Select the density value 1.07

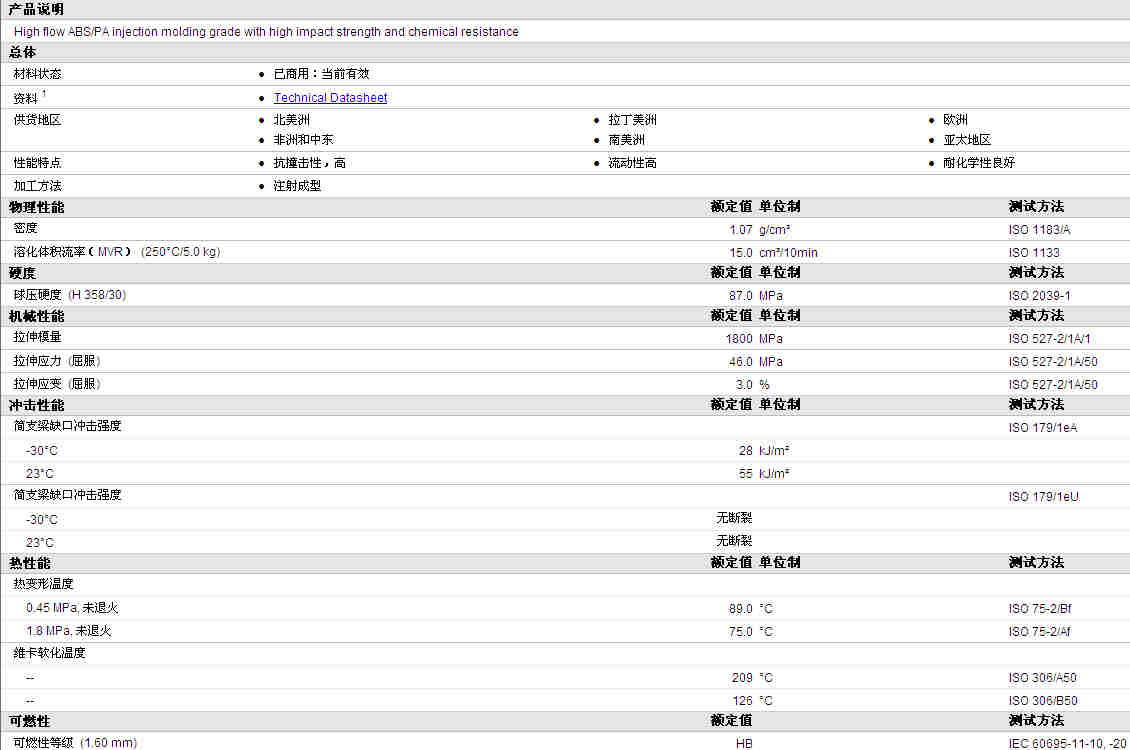pyautogui.click(x=740, y=230)
